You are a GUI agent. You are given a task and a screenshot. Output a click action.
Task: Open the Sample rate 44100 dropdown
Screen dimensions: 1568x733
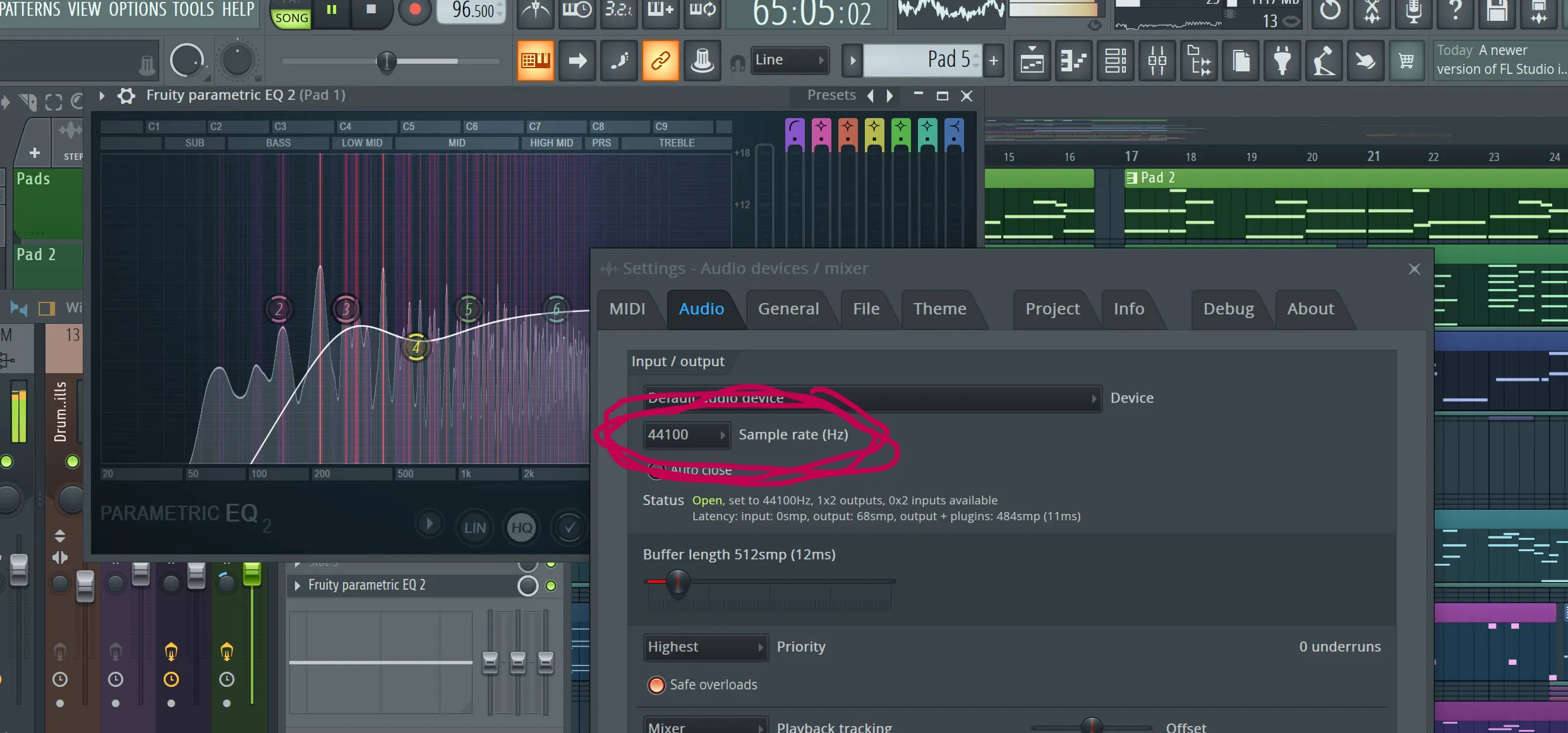(687, 435)
